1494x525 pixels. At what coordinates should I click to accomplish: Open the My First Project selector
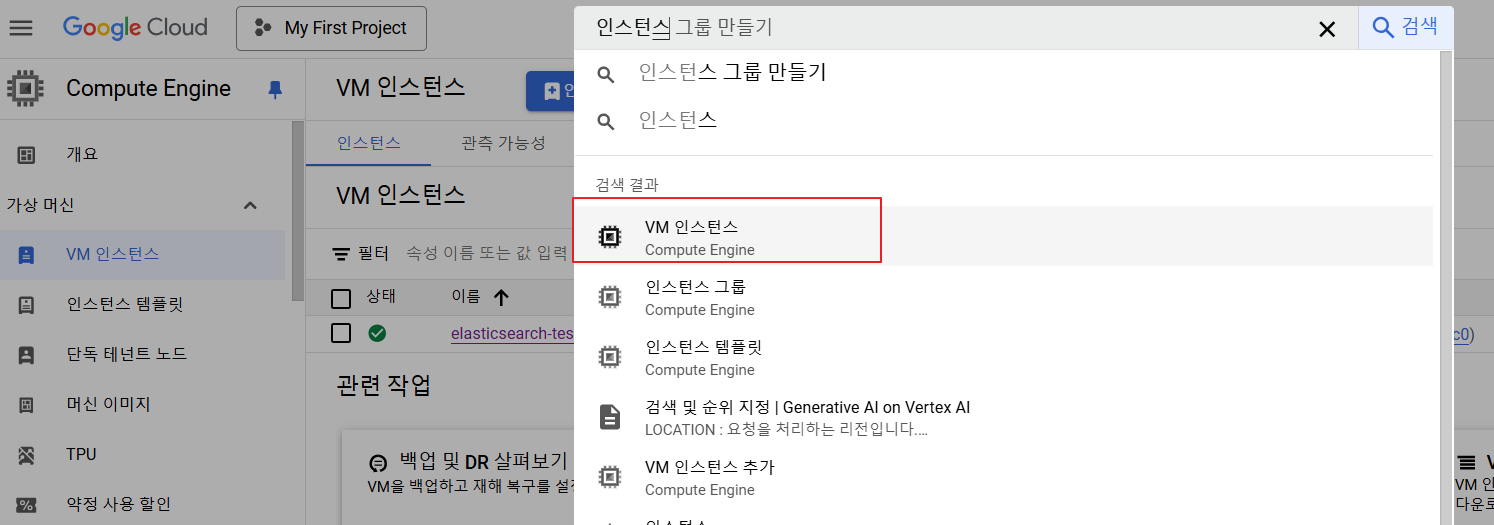331,28
